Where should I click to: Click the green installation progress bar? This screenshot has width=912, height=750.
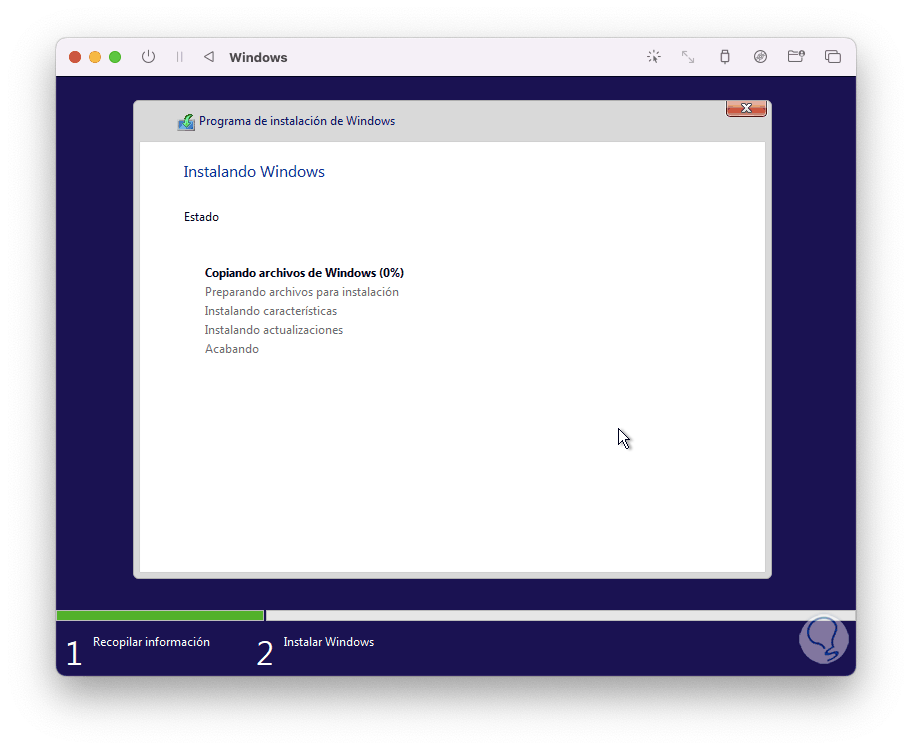point(160,615)
